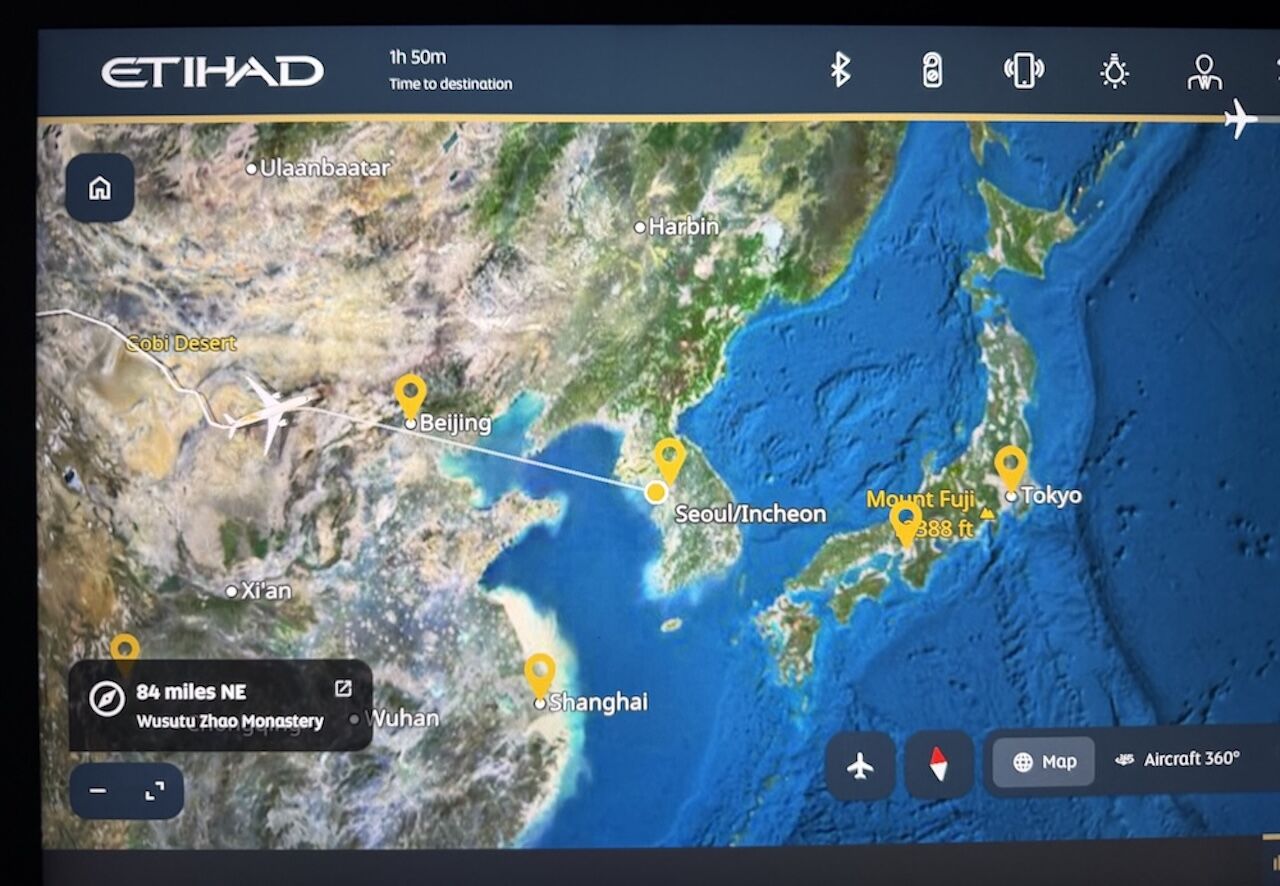Switch to the Map view tab
Image resolution: width=1280 pixels, height=886 pixels.
click(x=1044, y=762)
